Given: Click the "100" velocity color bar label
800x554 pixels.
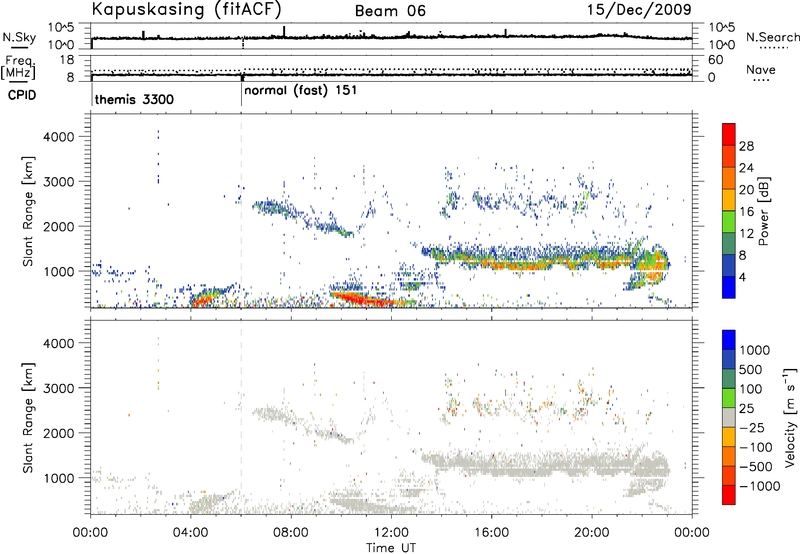Looking at the screenshot, I should coord(751,389).
